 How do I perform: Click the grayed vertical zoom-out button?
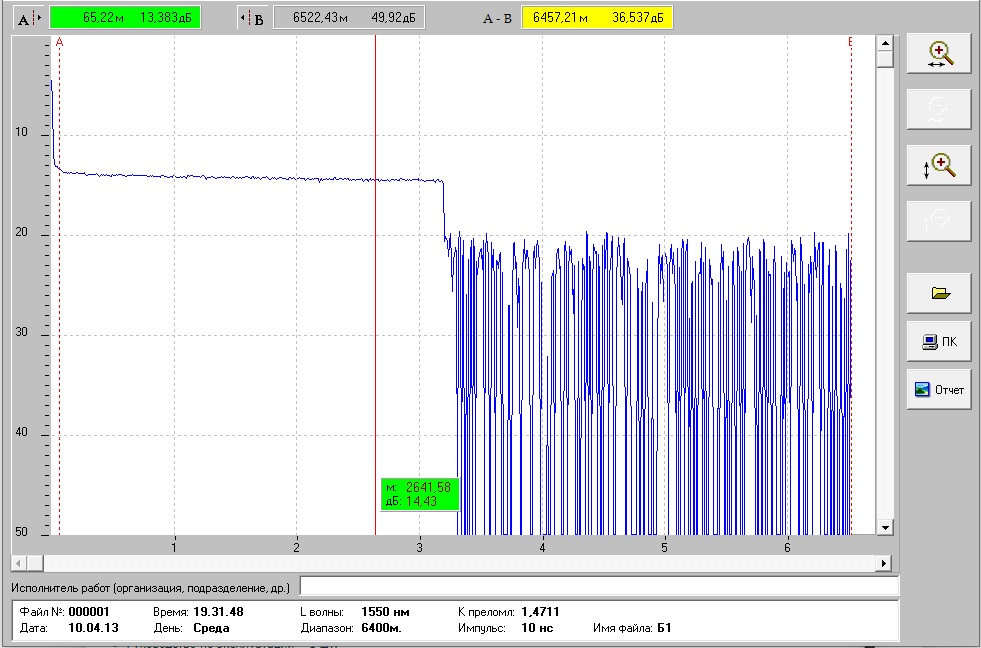click(939, 221)
